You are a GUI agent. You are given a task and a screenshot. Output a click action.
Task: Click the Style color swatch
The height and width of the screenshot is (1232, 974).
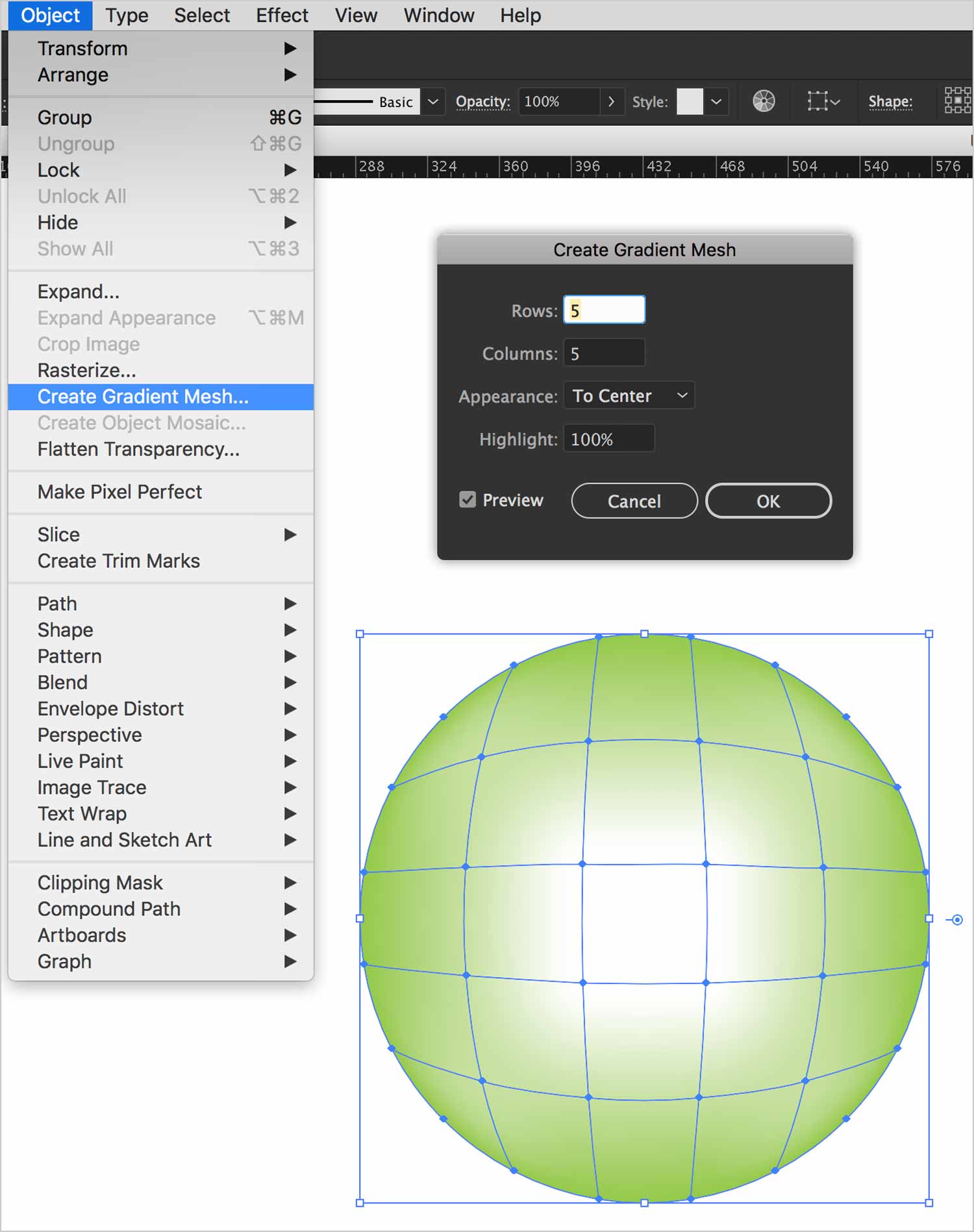pos(690,102)
